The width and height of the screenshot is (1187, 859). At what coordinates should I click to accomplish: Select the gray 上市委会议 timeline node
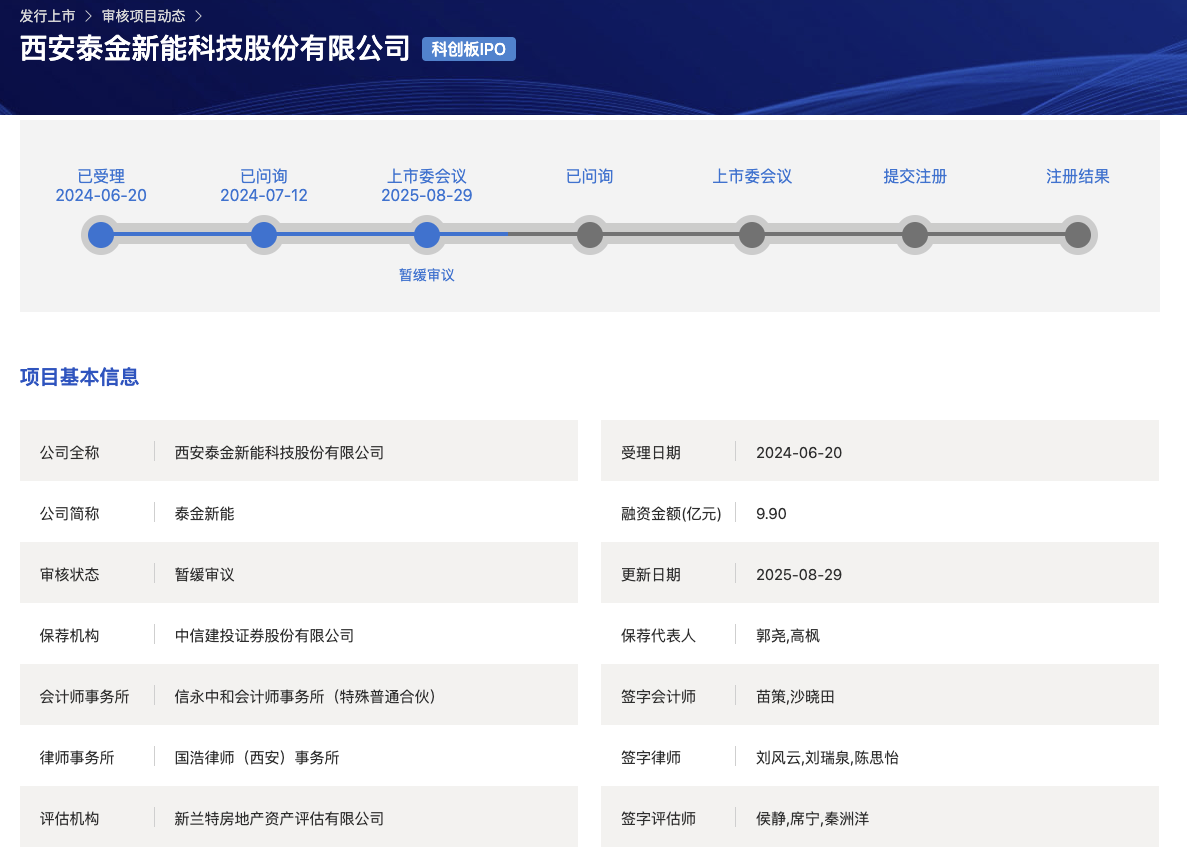pyautogui.click(x=752, y=235)
